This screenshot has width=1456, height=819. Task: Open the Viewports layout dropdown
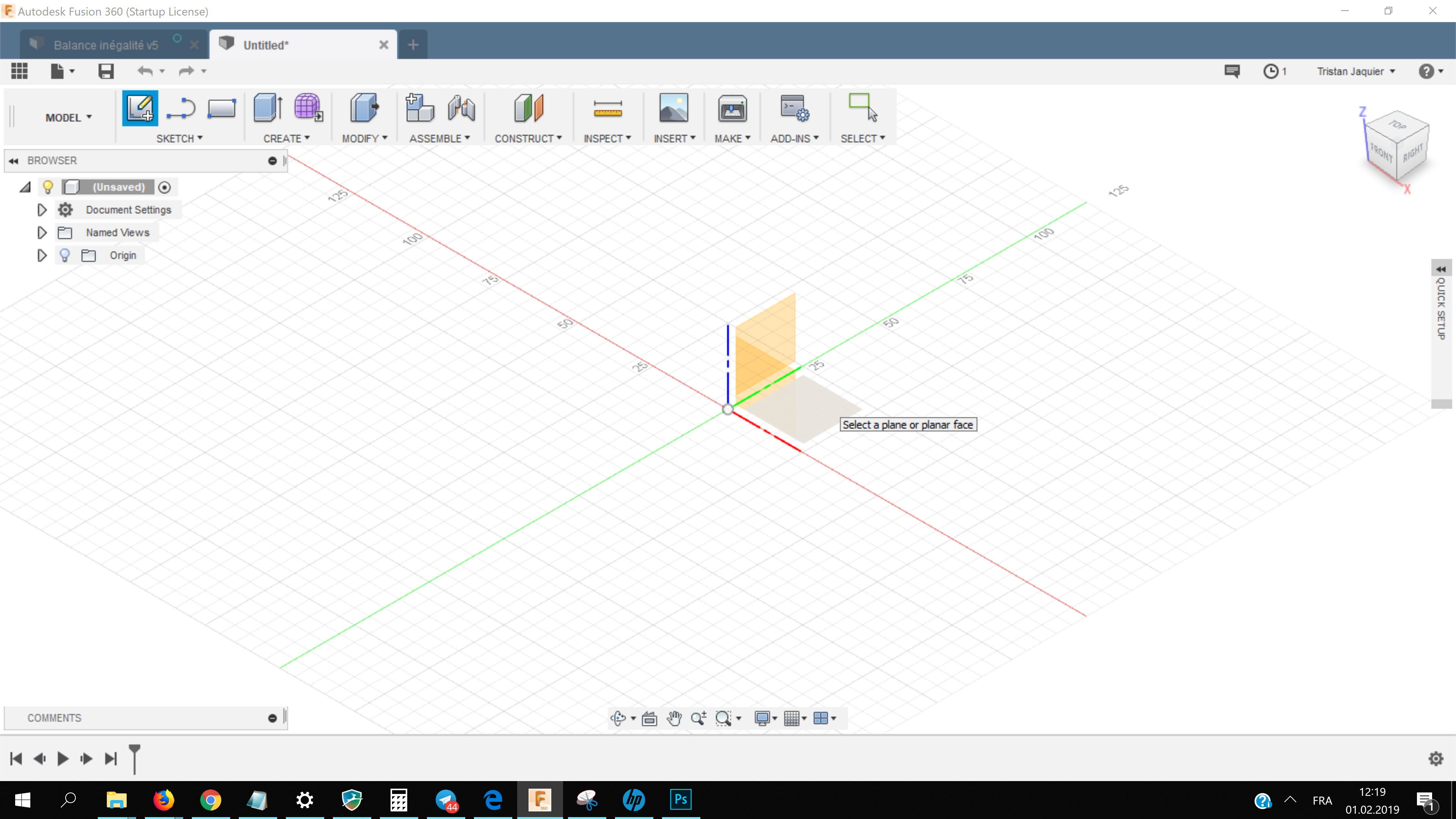825,719
